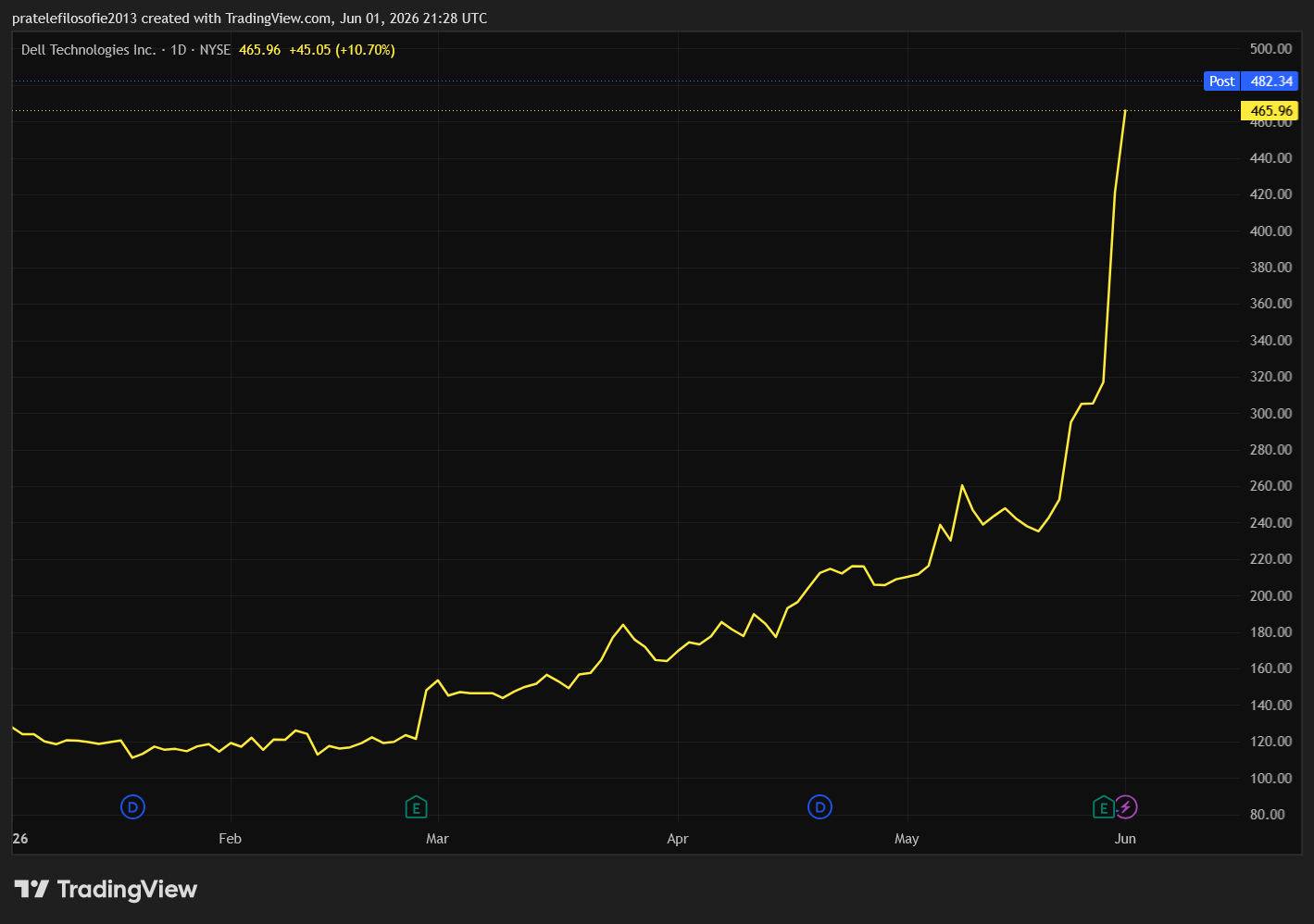Click the 280.00 price axis label
The image size is (1314, 924).
pos(1270,450)
